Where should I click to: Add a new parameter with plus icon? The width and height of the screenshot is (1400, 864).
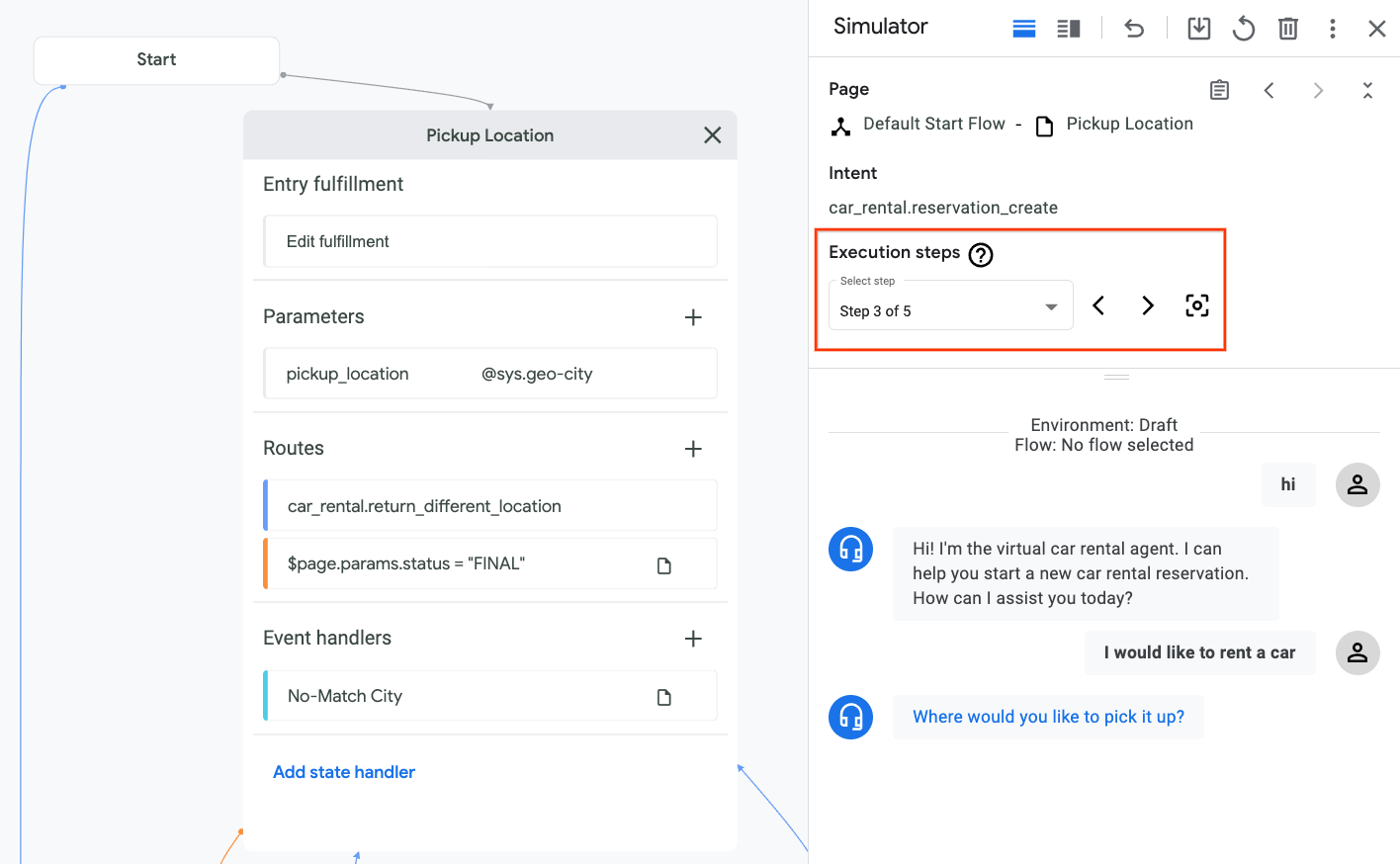693,317
